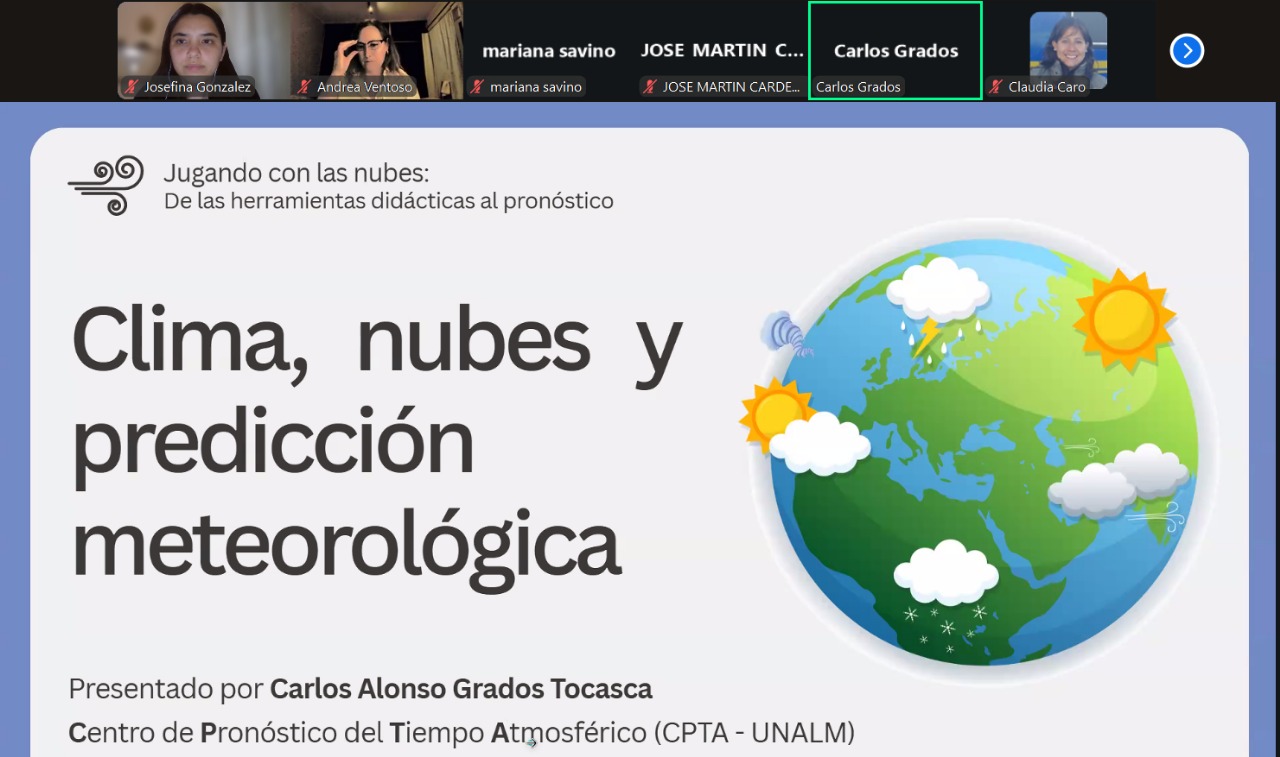Click the blue next-participants arrow
Screen dimensions: 1280x757
(1186, 50)
